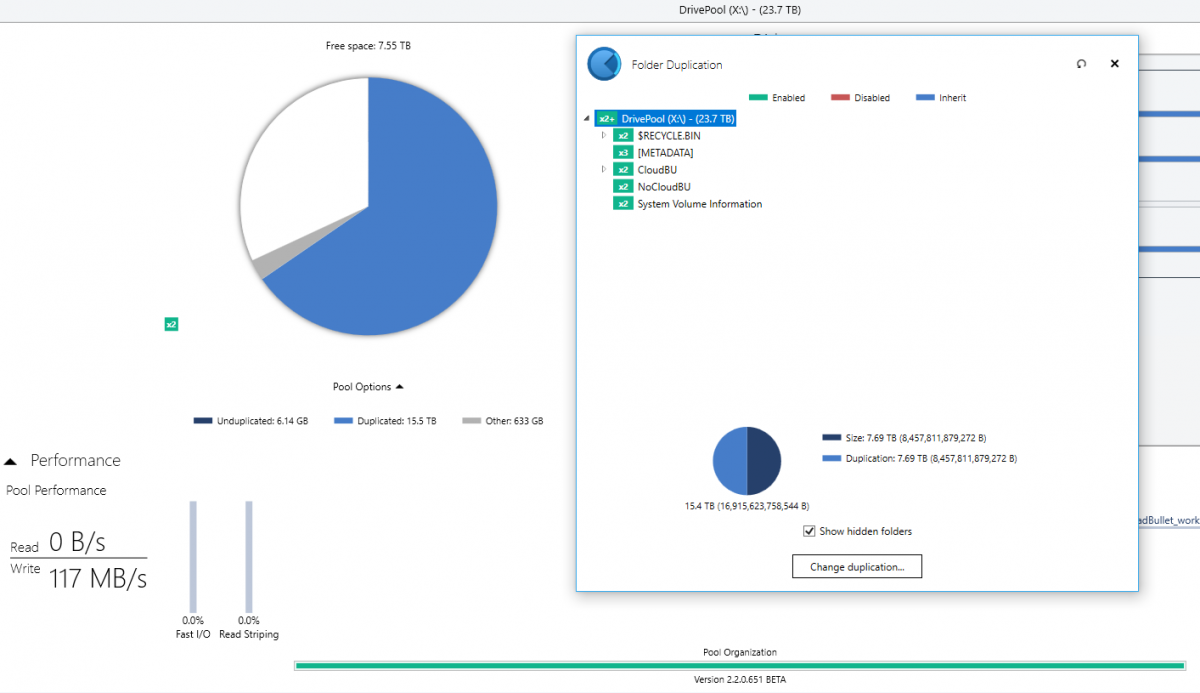Click the 'Folder Duplication' dialog title
This screenshot has height=693, width=1200.
(677, 65)
